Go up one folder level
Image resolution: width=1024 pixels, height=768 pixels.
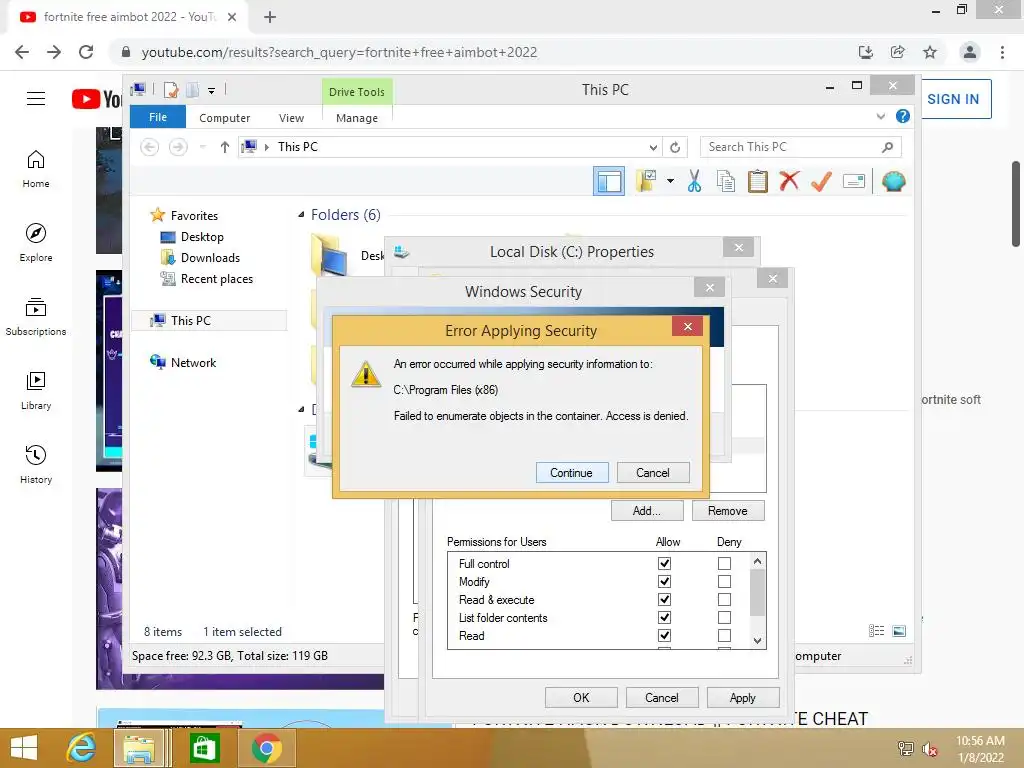point(225,147)
